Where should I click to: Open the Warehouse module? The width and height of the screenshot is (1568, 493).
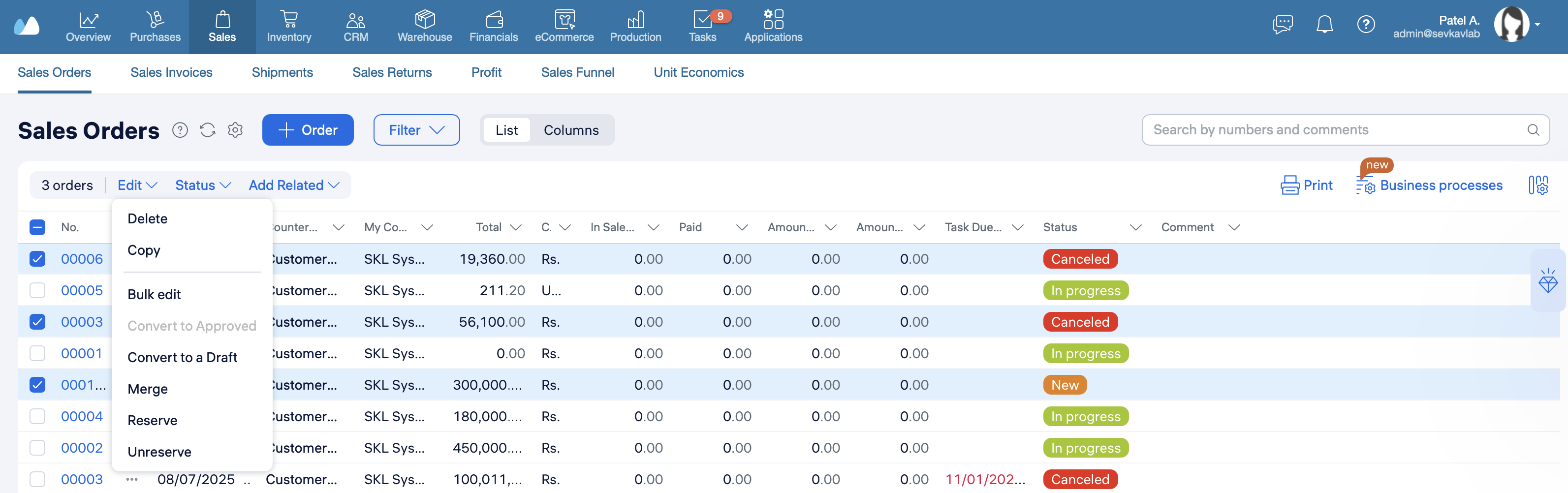[425, 27]
